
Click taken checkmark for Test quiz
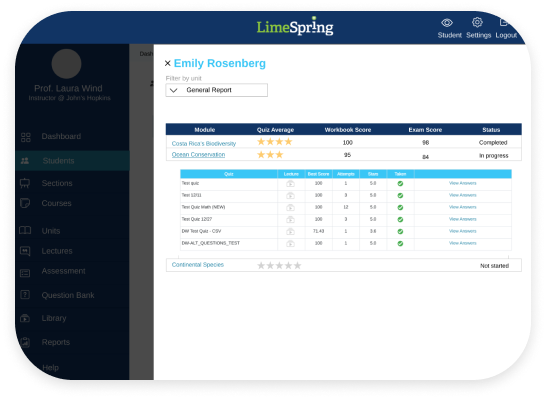coord(400,183)
